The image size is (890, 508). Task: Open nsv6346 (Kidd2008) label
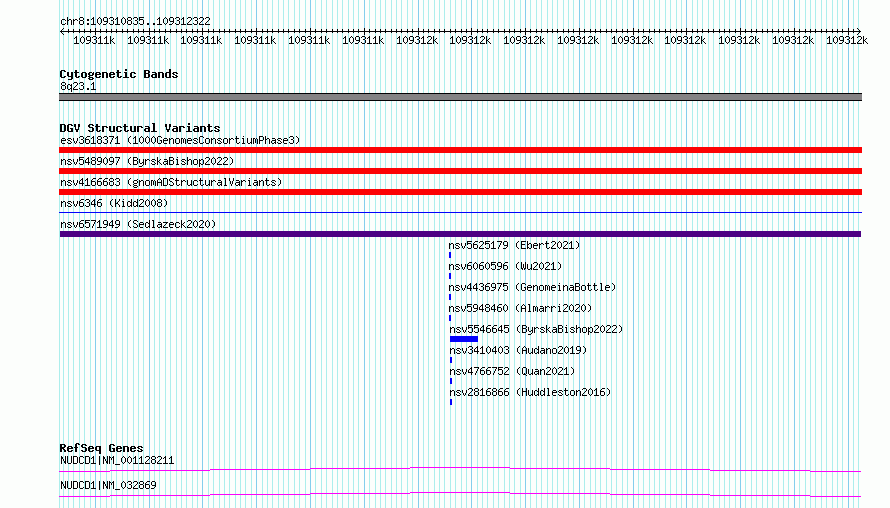[x=114, y=203]
